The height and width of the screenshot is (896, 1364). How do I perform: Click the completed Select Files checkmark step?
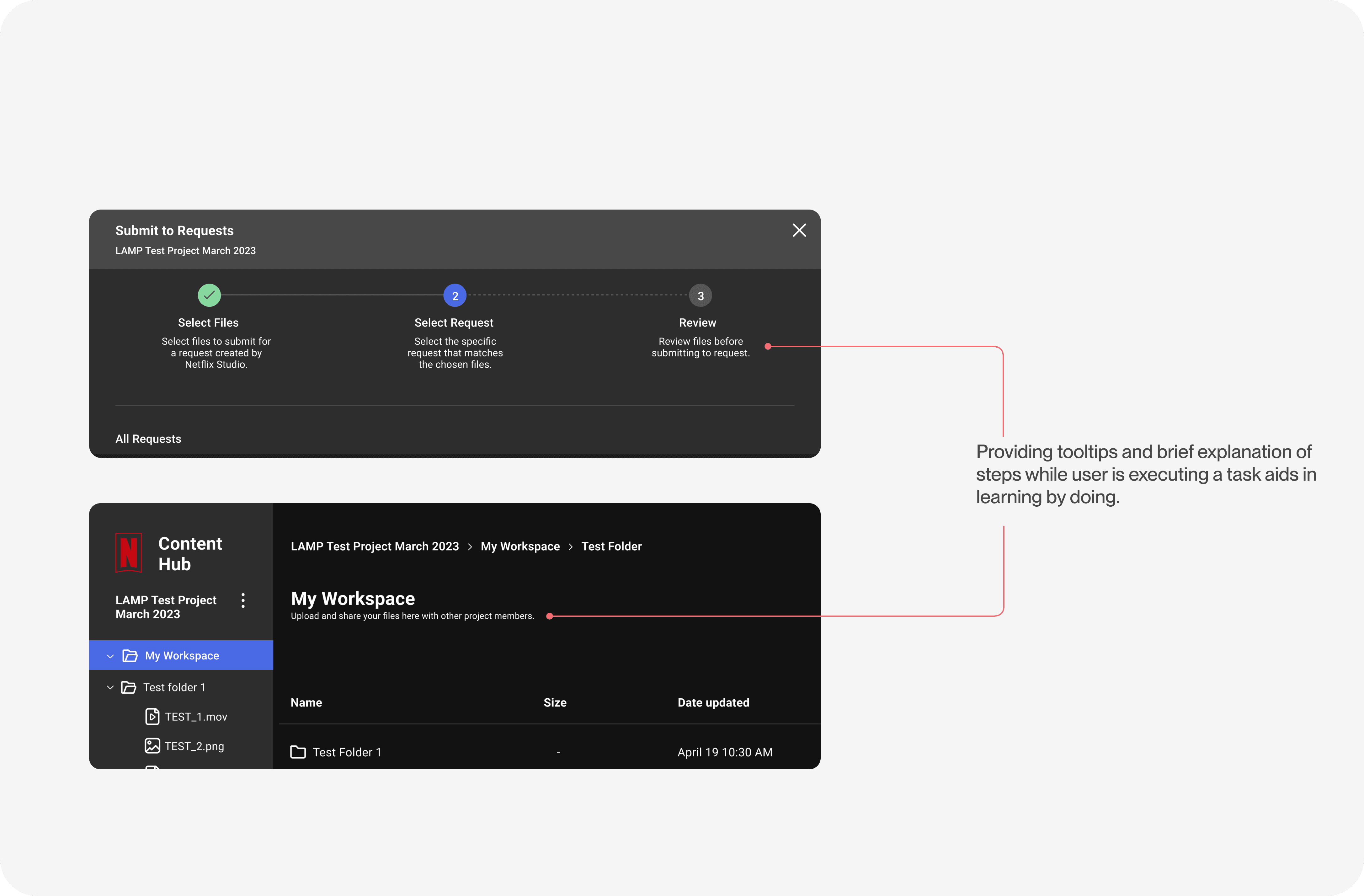point(209,295)
